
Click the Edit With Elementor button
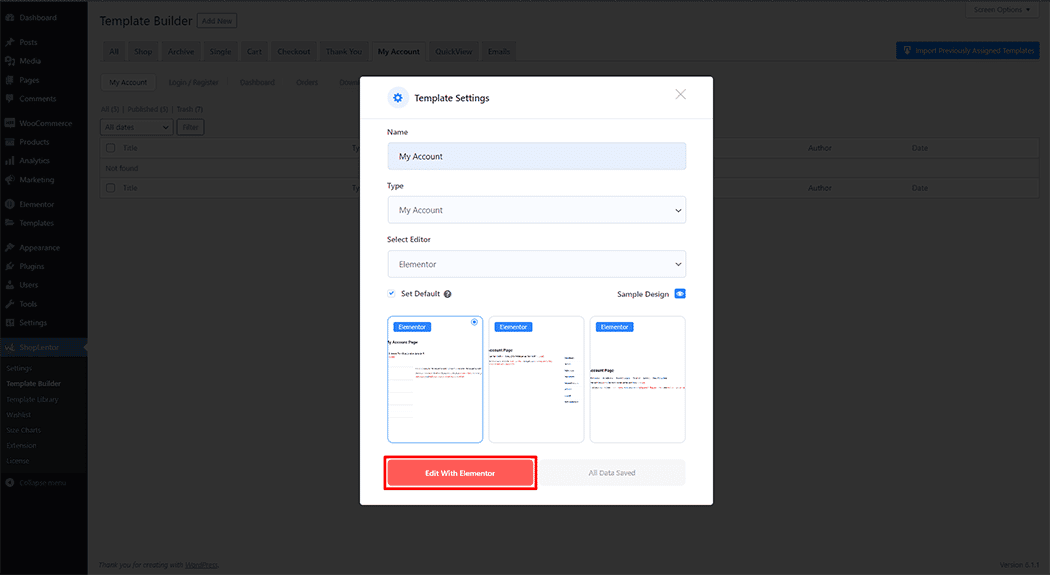[460, 473]
